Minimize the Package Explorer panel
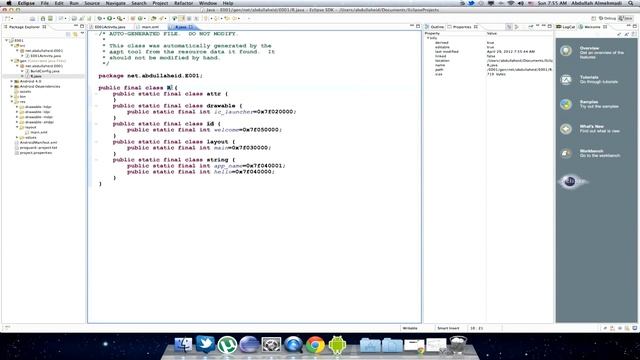640x360 pixels. coord(76,26)
